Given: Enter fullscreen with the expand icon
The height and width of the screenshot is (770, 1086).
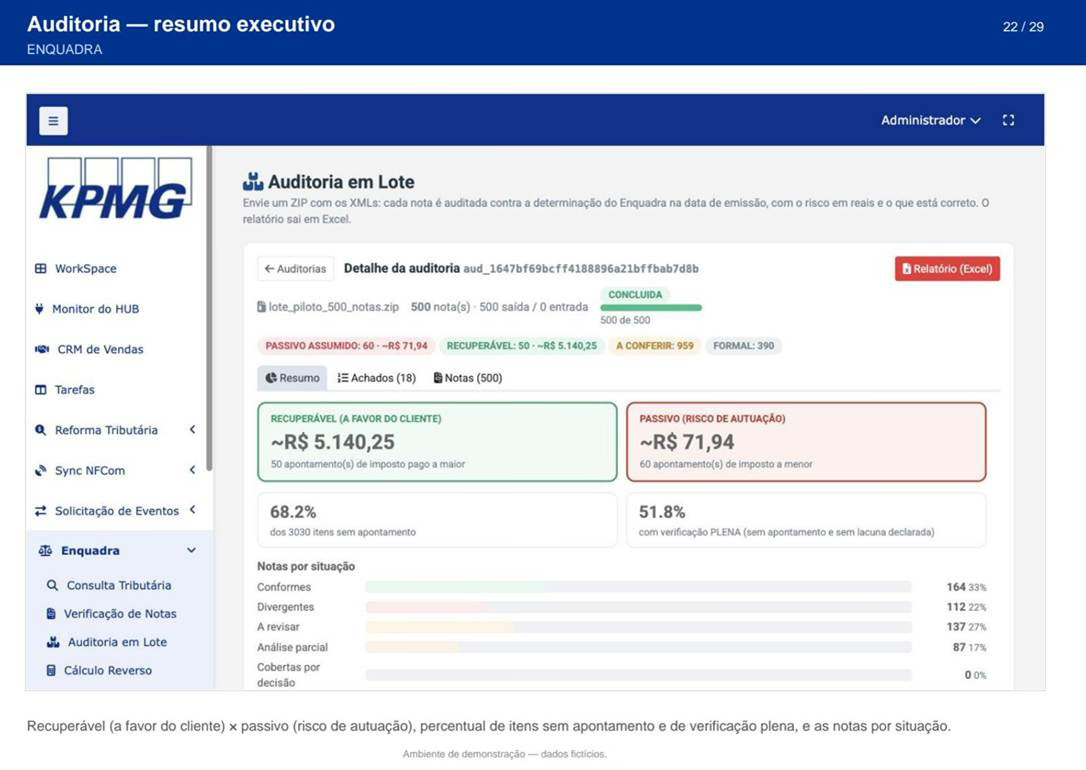Looking at the screenshot, I should [1008, 120].
